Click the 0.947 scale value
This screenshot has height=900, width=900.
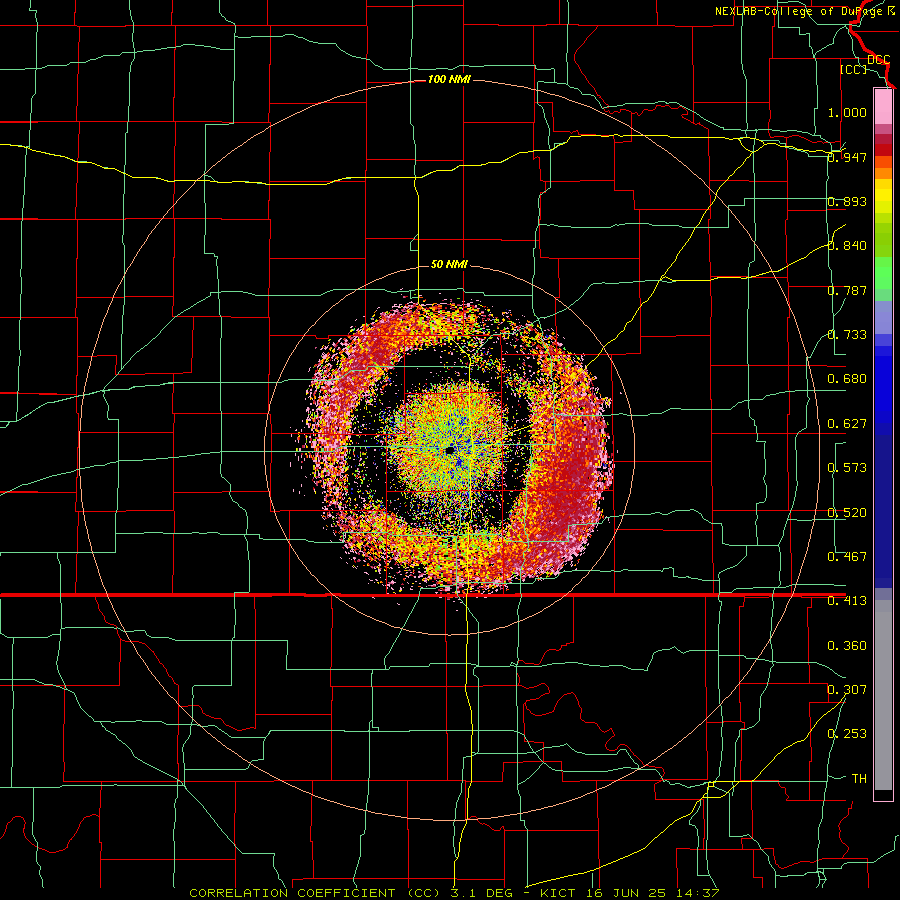point(847,157)
